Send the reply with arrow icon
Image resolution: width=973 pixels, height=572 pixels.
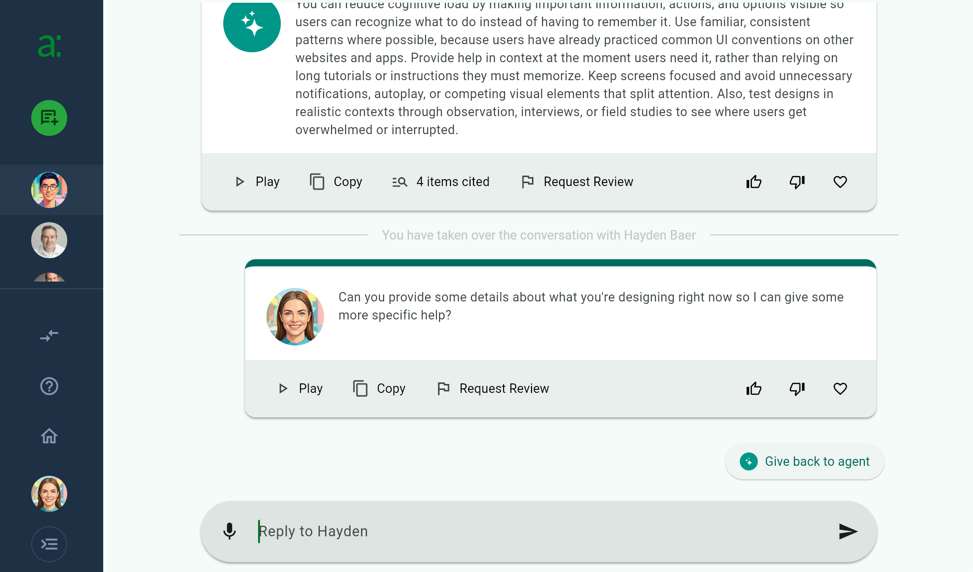click(848, 531)
